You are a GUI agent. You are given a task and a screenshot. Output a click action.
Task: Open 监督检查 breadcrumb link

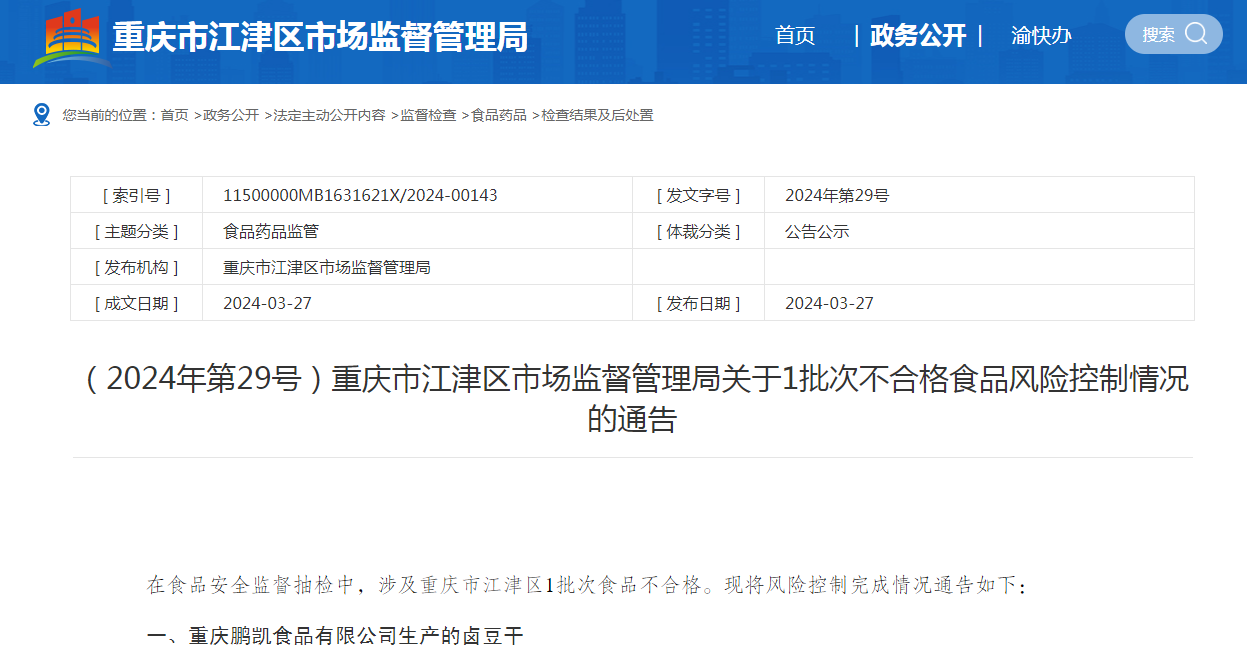(x=428, y=115)
